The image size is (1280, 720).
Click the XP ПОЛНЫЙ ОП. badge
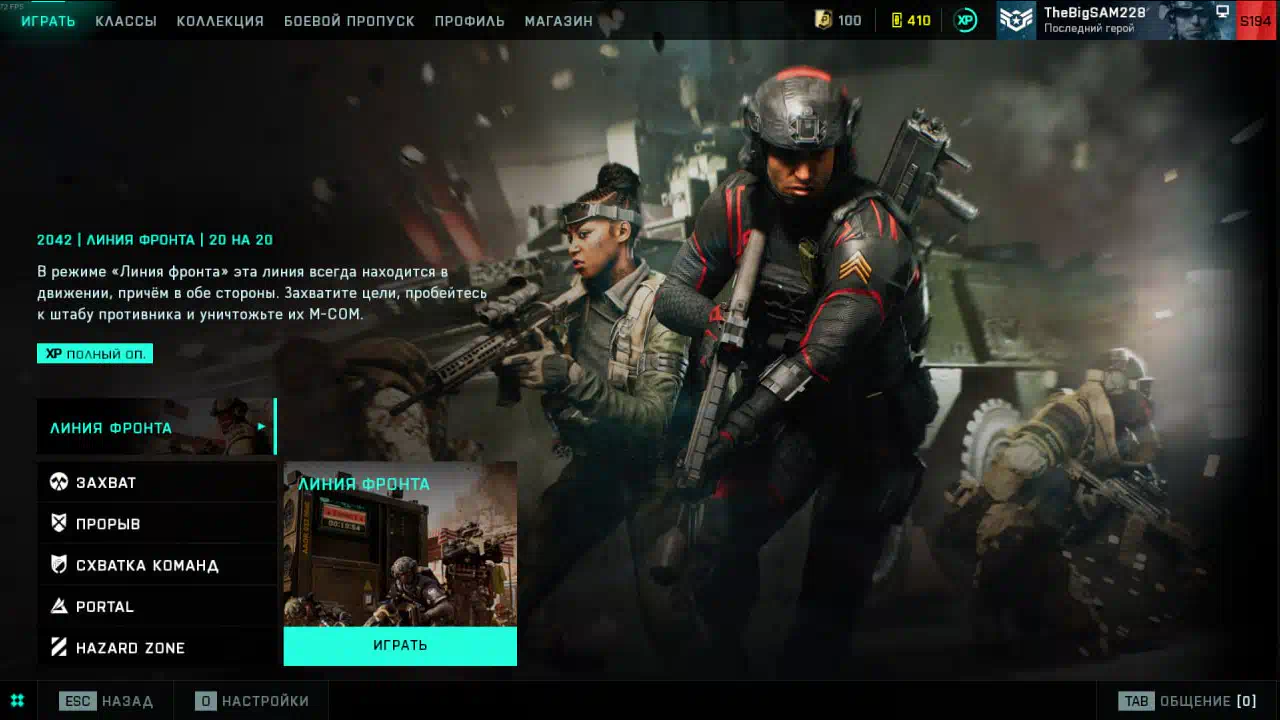95,354
